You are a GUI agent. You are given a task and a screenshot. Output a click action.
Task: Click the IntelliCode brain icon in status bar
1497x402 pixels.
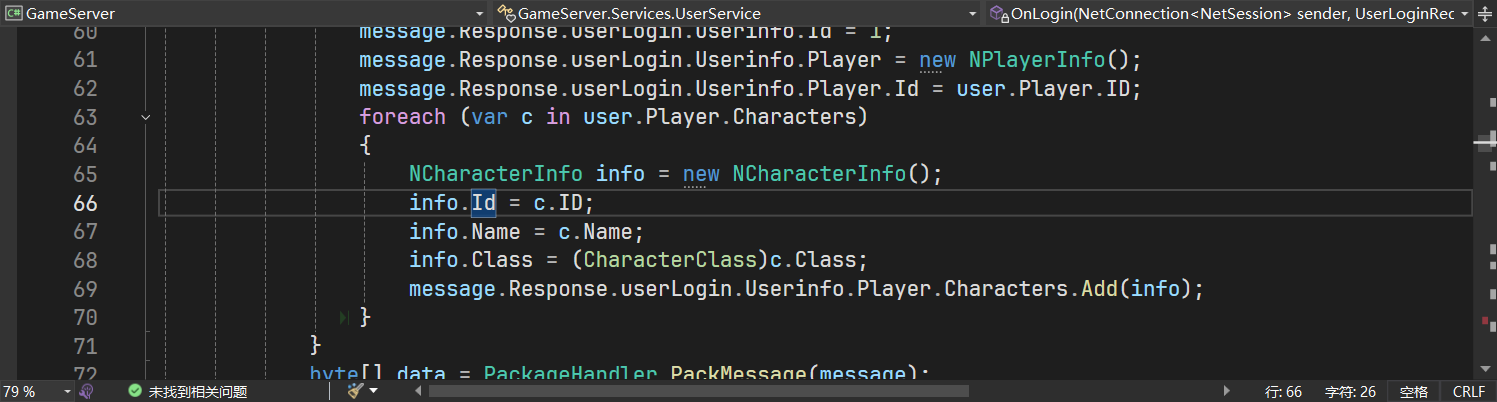click(x=88, y=391)
